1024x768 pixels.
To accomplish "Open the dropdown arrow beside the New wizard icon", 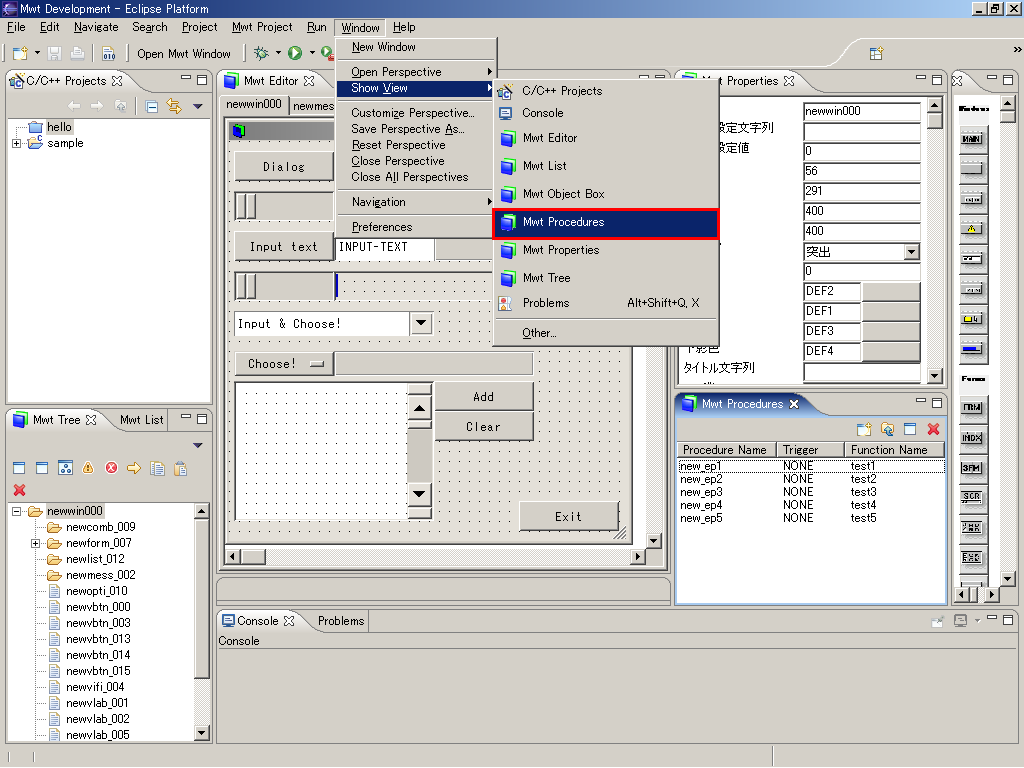I will [37, 53].
